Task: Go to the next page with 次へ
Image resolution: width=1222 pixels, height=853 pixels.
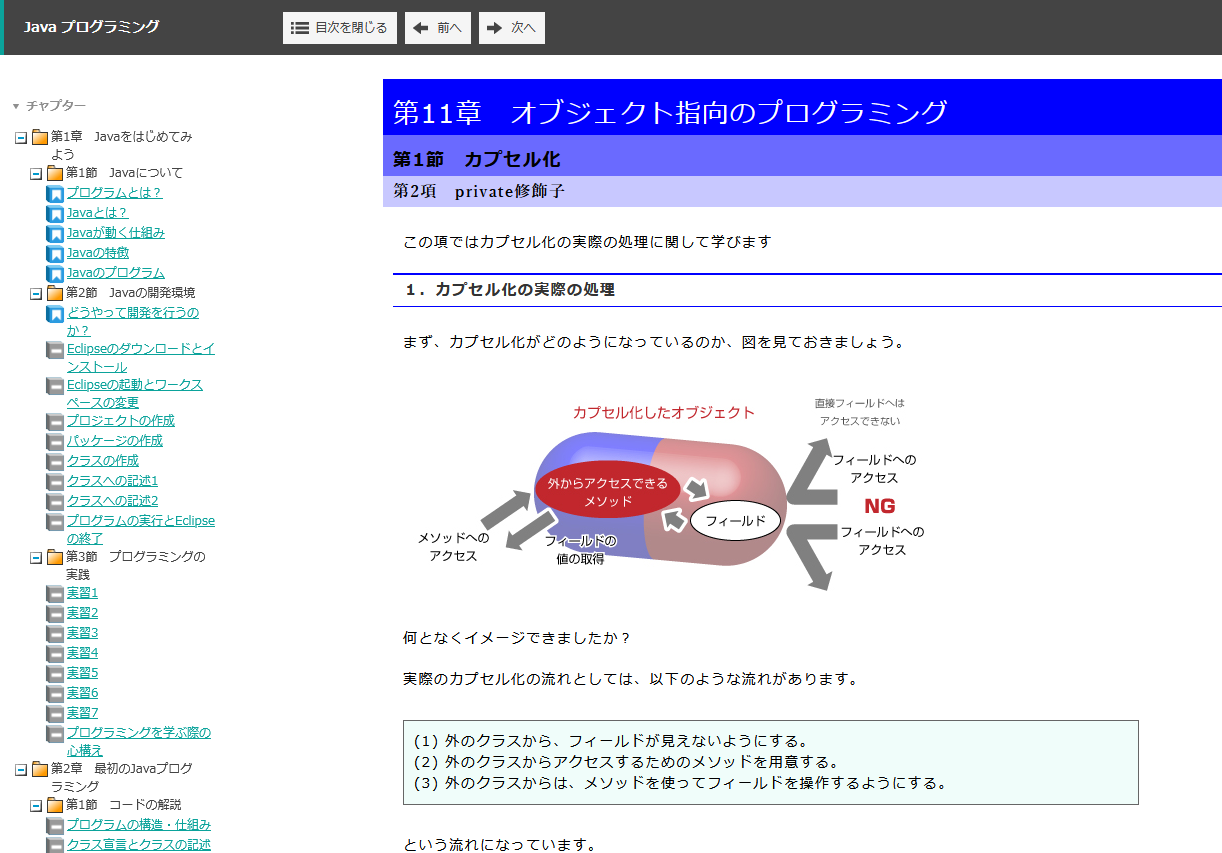Action: [x=511, y=28]
